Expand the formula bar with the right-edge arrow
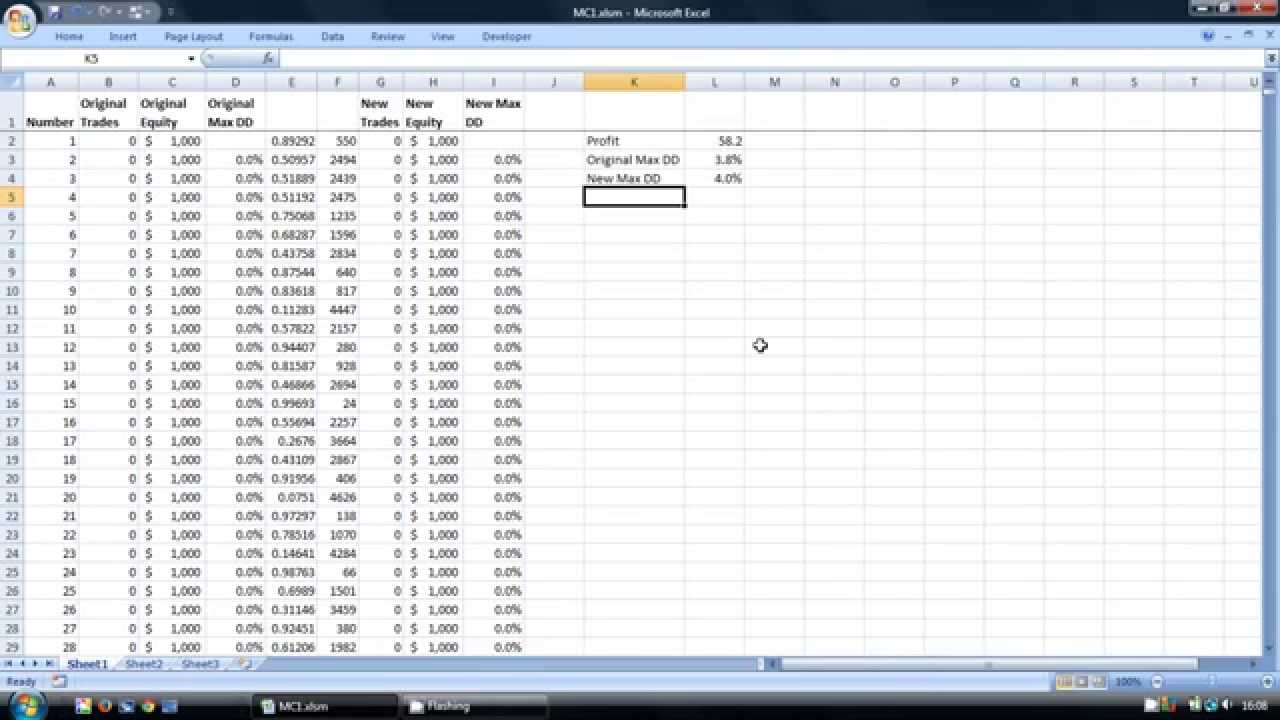 click(x=1272, y=59)
